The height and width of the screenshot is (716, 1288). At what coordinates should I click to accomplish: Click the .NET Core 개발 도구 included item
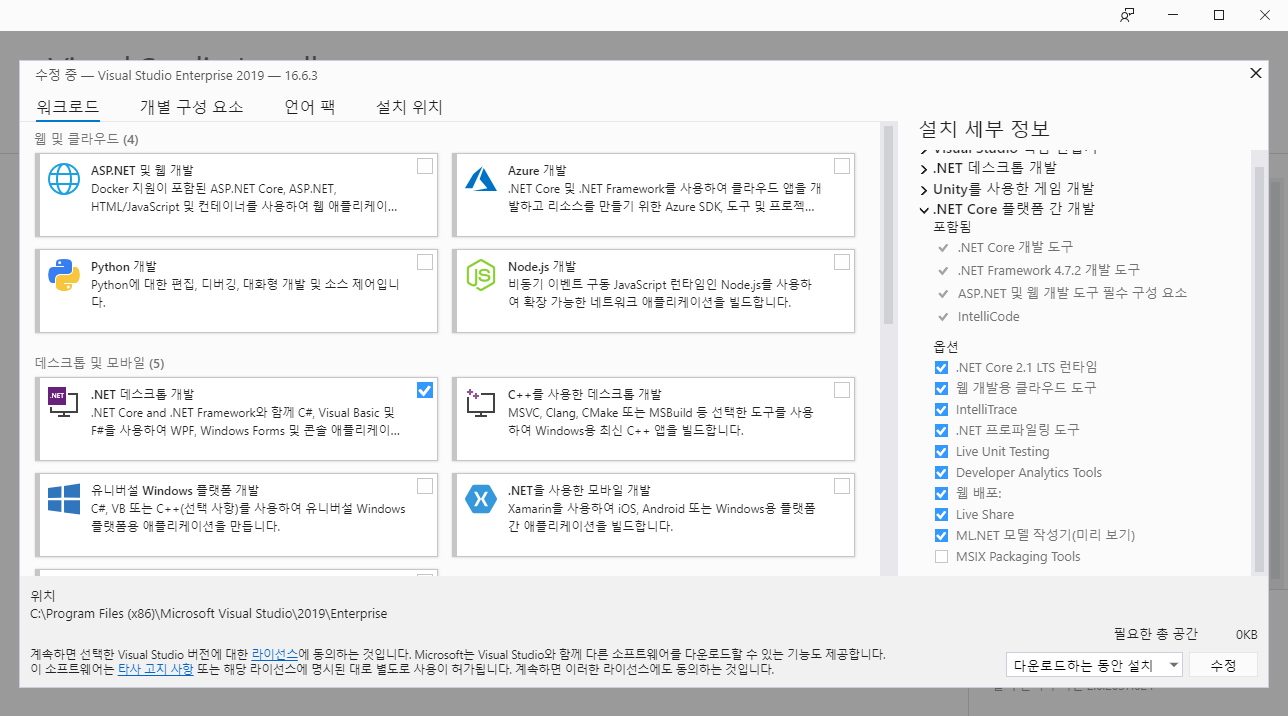tap(1015, 247)
